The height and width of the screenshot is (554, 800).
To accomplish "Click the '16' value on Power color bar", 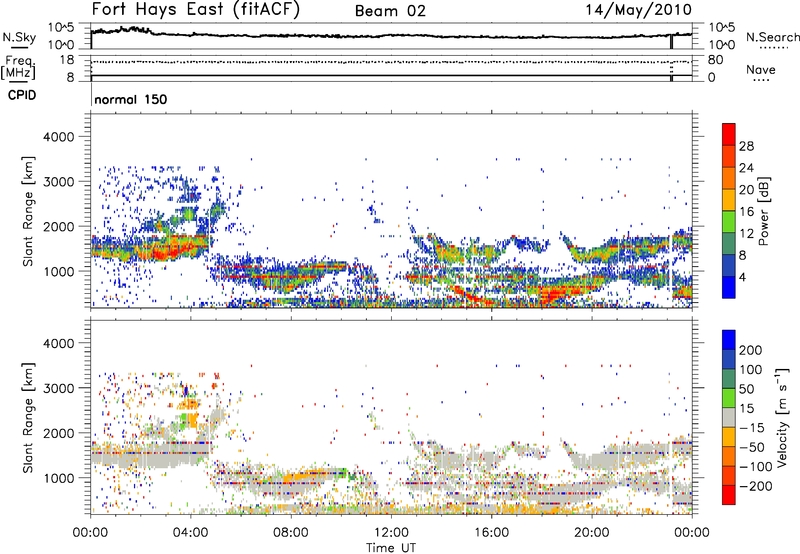I will [746, 212].
